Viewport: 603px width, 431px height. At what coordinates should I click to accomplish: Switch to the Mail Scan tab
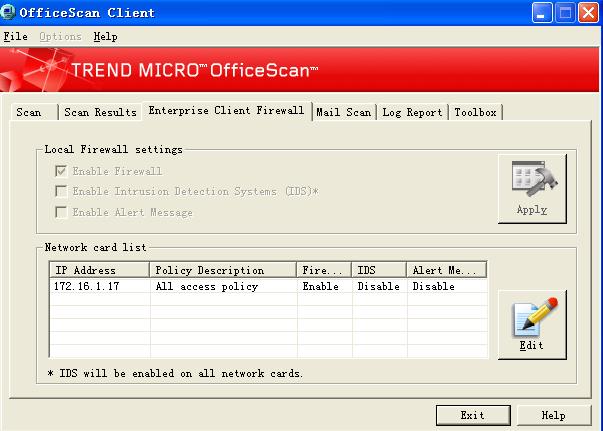(343, 112)
